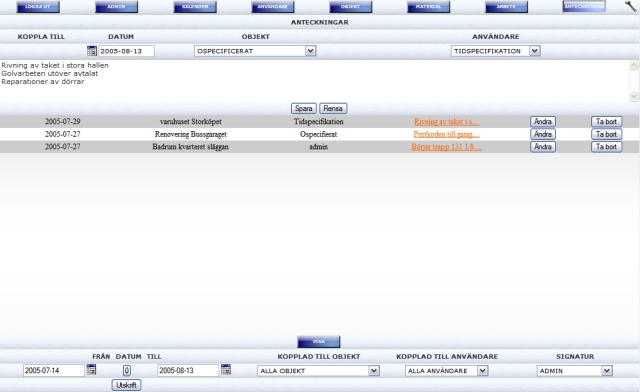
Task: Open the Användare menu
Action: (x=273, y=7)
